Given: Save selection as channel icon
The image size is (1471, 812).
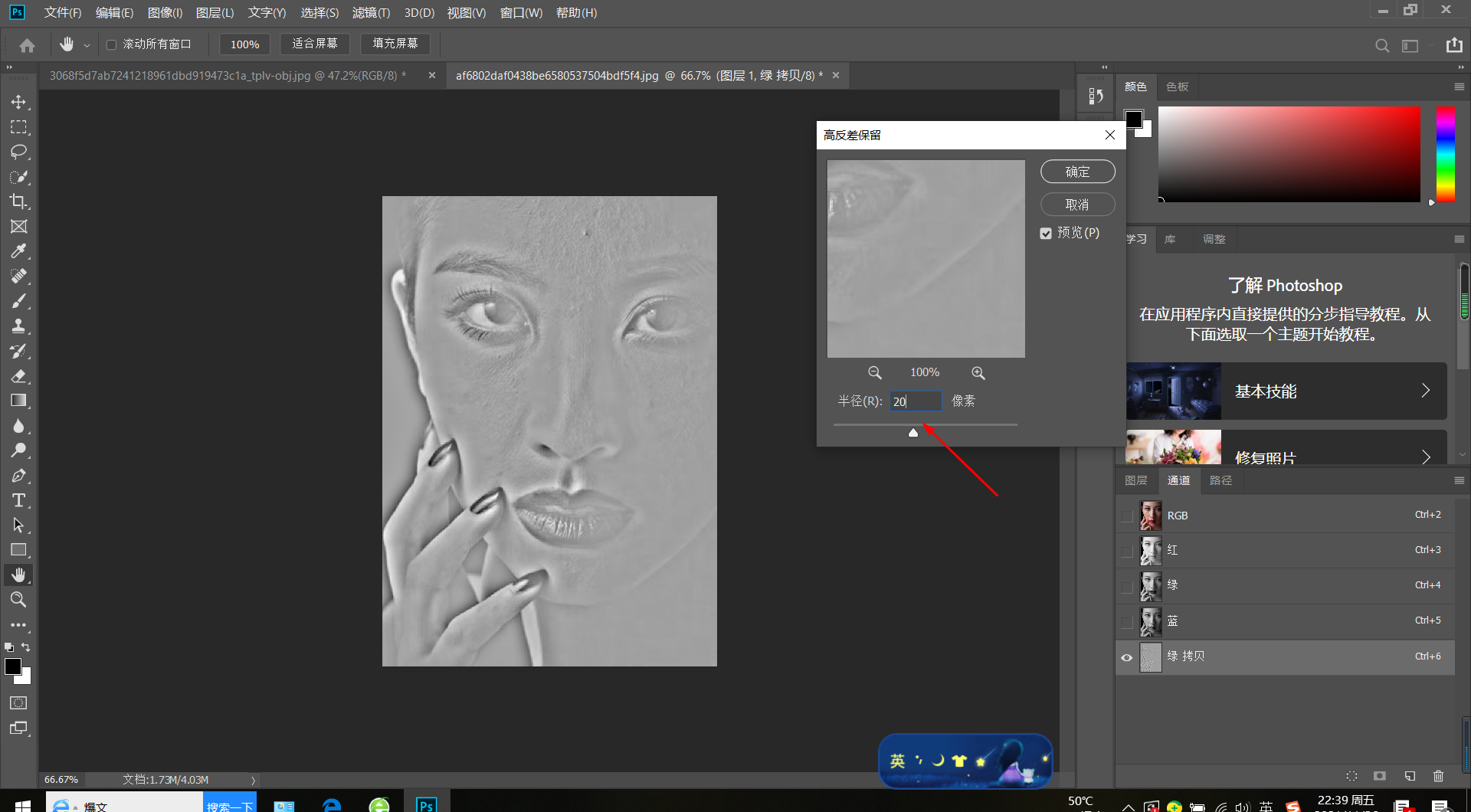Looking at the screenshot, I should (x=1380, y=776).
